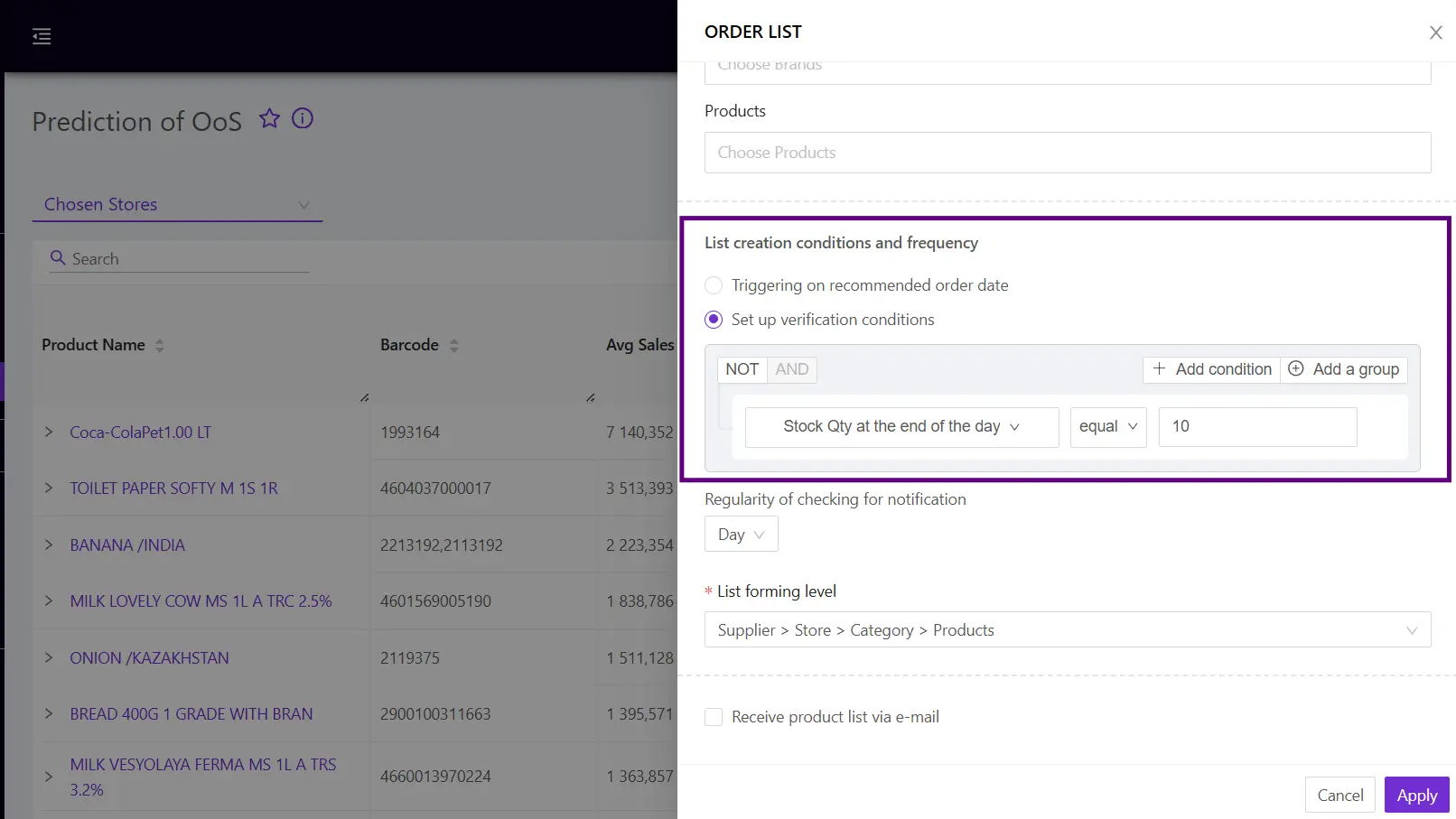This screenshot has width=1456, height=819.
Task: Click the Choose Products input field
Action: click(1068, 153)
